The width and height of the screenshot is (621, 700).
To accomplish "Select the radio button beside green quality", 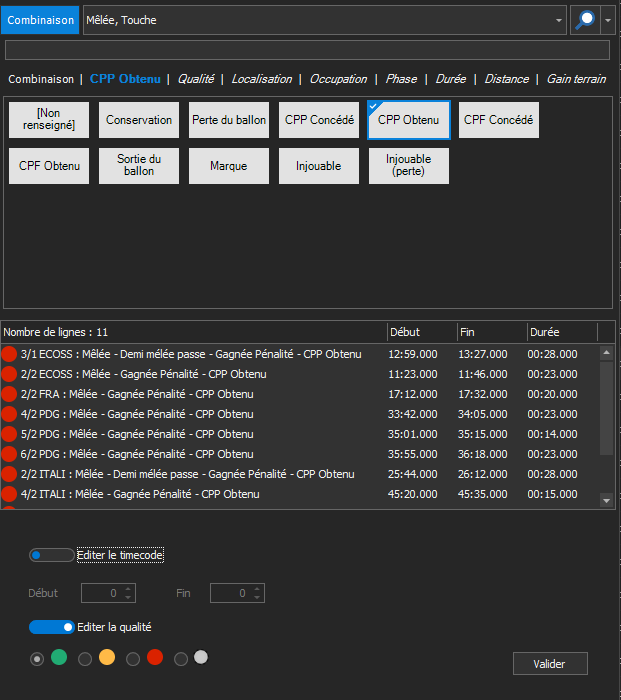I will tap(37, 658).
